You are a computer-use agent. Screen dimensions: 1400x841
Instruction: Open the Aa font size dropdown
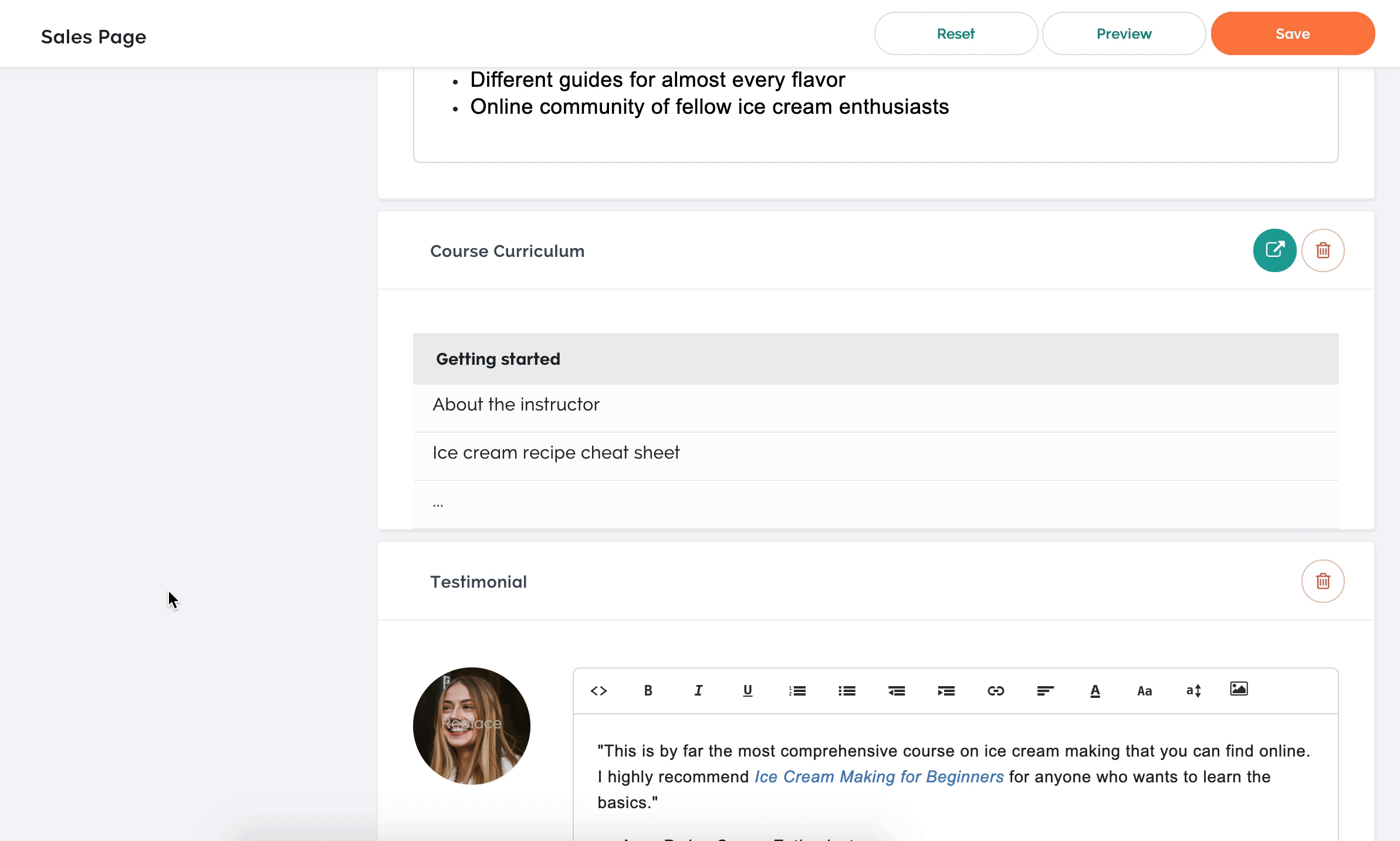(1144, 691)
